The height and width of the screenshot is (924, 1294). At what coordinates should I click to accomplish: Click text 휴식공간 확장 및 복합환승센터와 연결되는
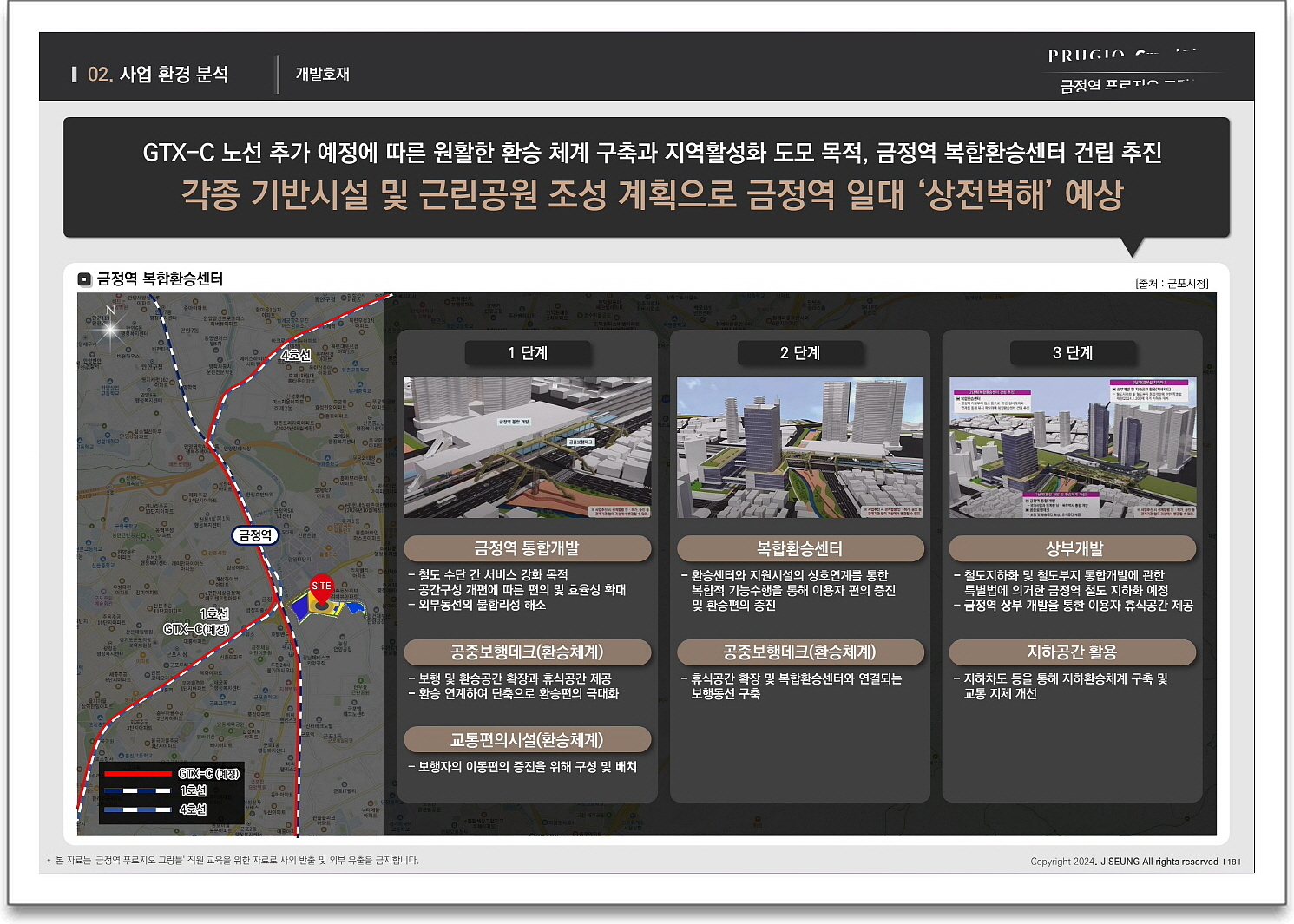pos(796,678)
